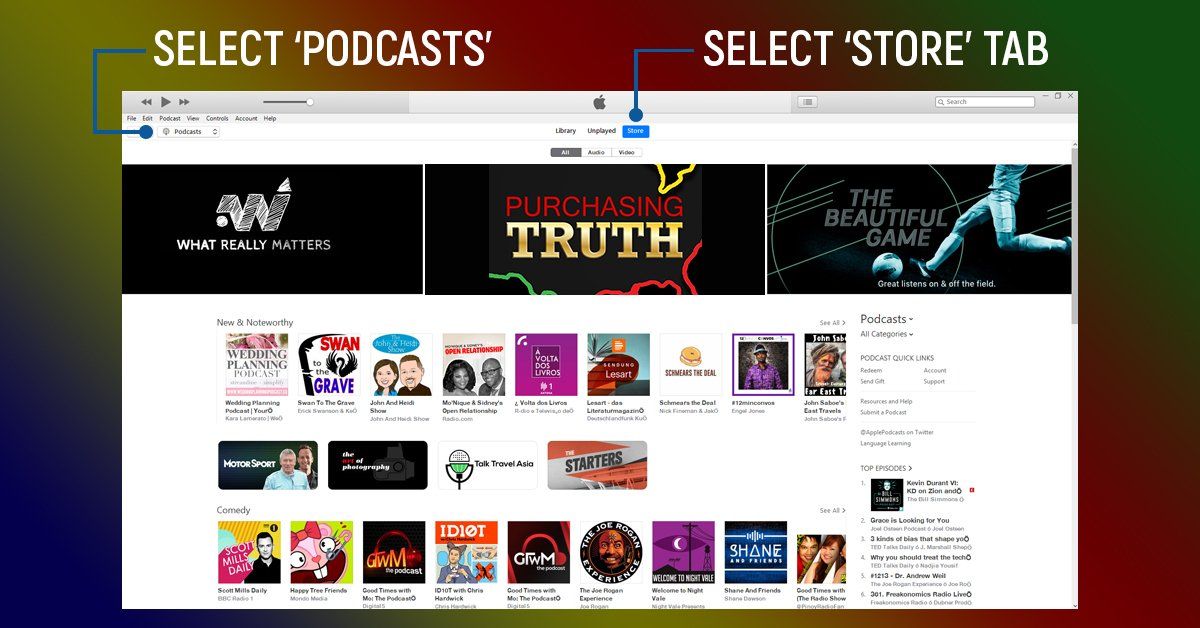Select the All filter segment
Screen dimensions: 1200x628
coord(565,153)
